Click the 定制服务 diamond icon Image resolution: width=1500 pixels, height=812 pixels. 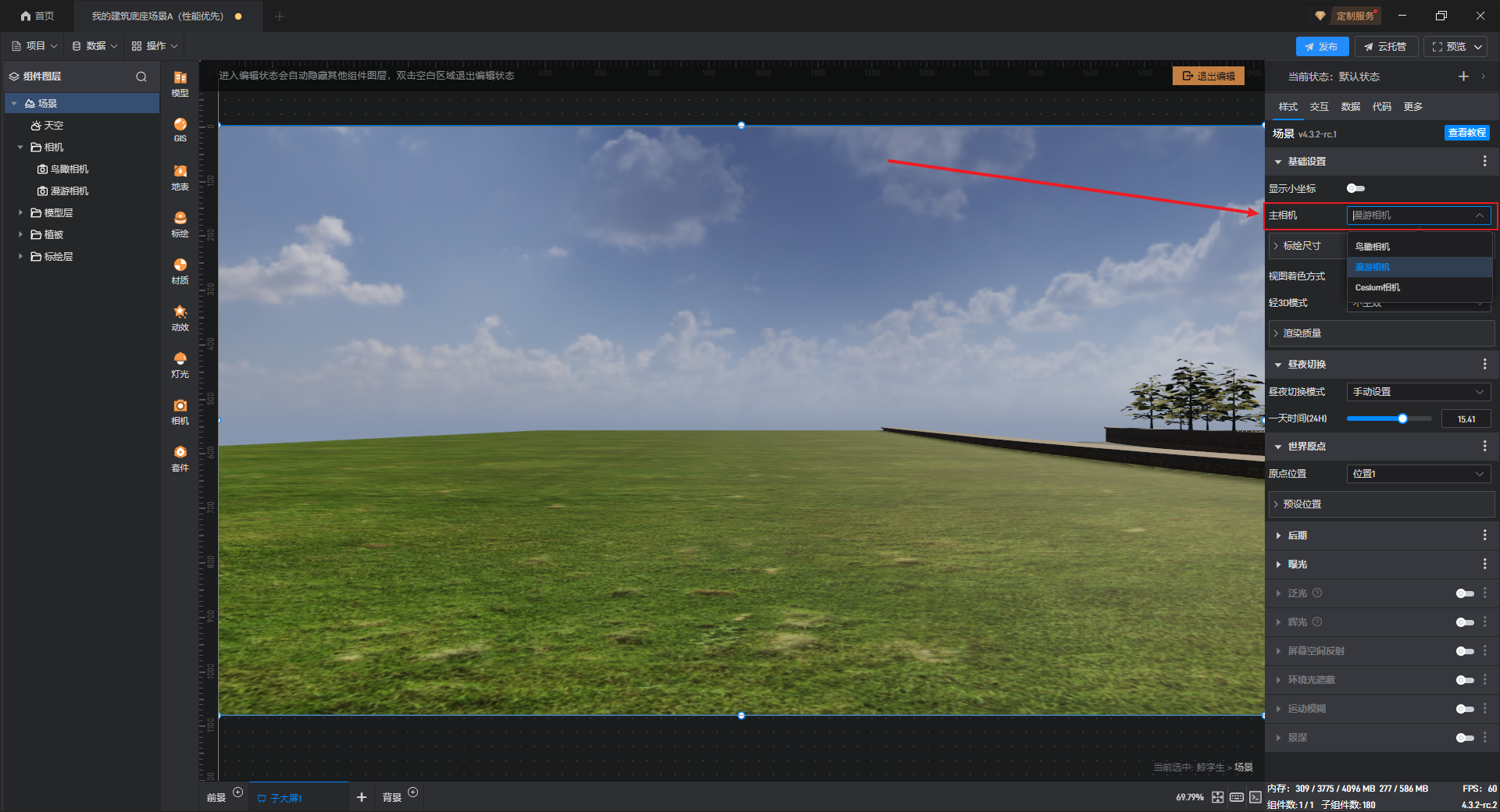[1320, 16]
